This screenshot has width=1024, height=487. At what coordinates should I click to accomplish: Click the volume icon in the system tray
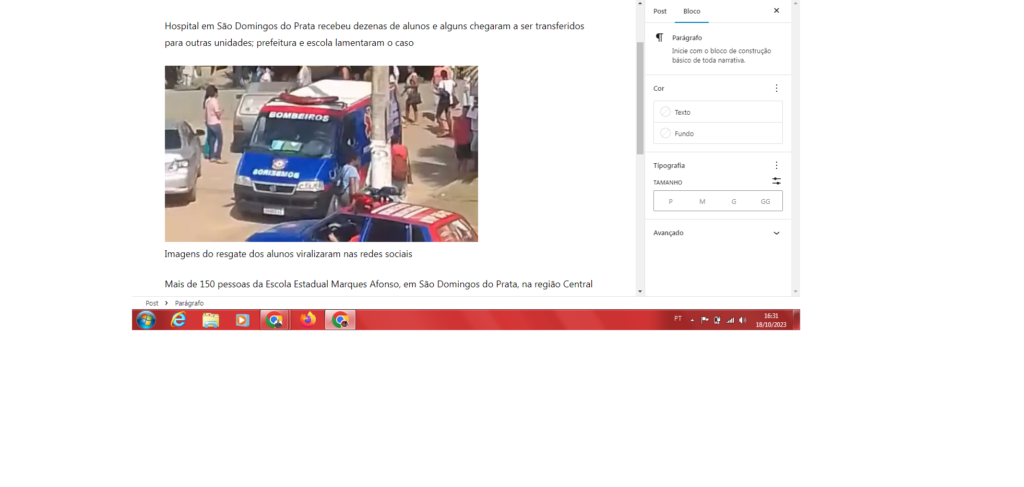[743, 320]
